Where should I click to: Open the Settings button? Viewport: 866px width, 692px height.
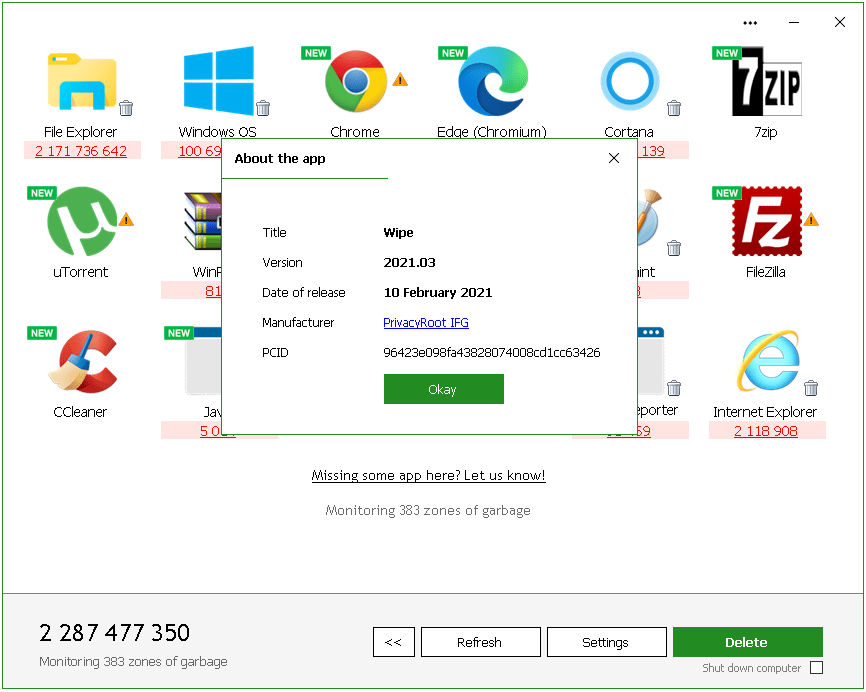(x=606, y=642)
